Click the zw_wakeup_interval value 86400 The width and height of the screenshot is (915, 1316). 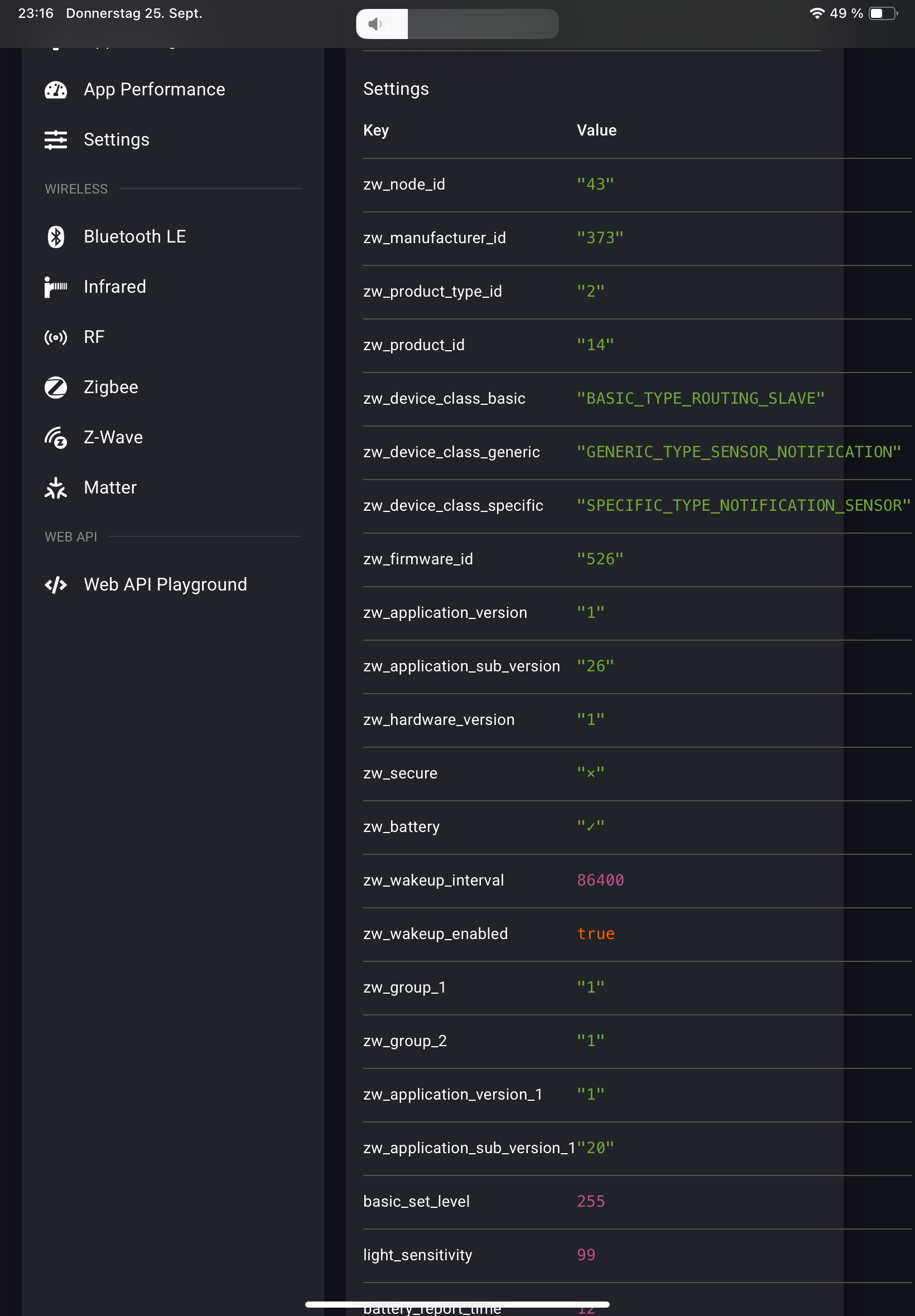(600, 880)
